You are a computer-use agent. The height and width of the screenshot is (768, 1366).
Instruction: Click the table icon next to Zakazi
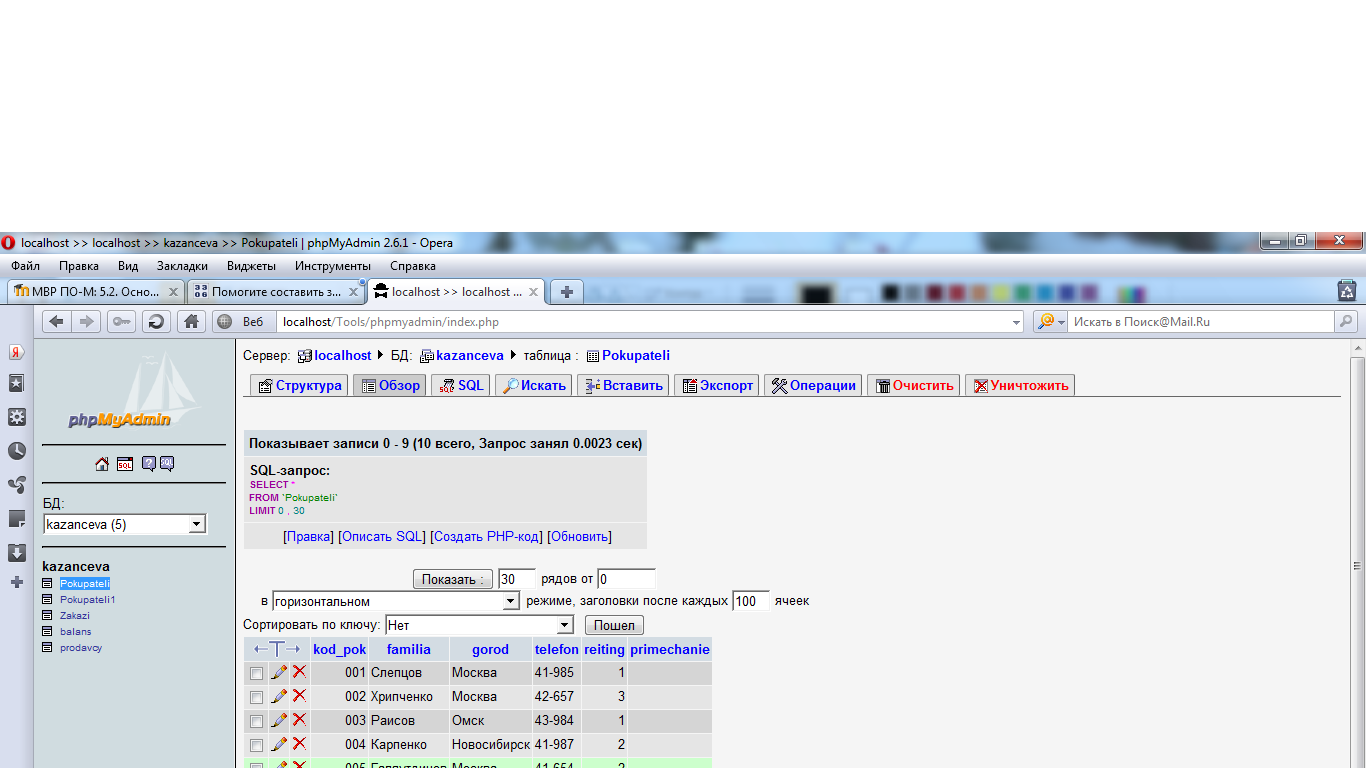[x=47, y=616]
